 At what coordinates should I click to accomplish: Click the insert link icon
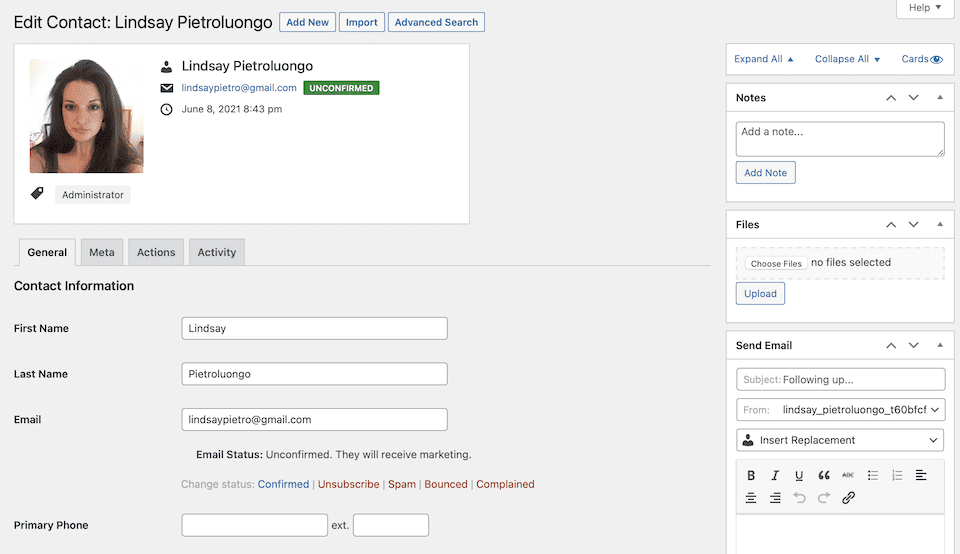click(x=848, y=498)
